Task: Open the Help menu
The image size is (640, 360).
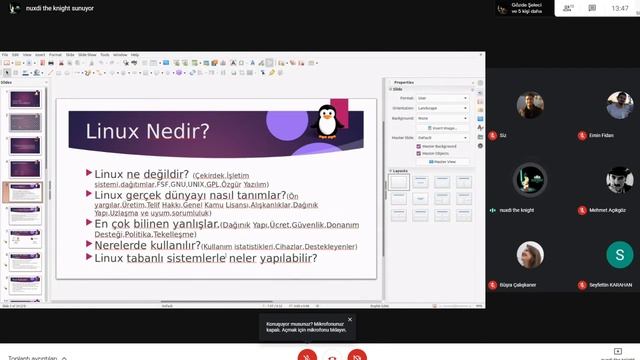Action: click(135, 55)
